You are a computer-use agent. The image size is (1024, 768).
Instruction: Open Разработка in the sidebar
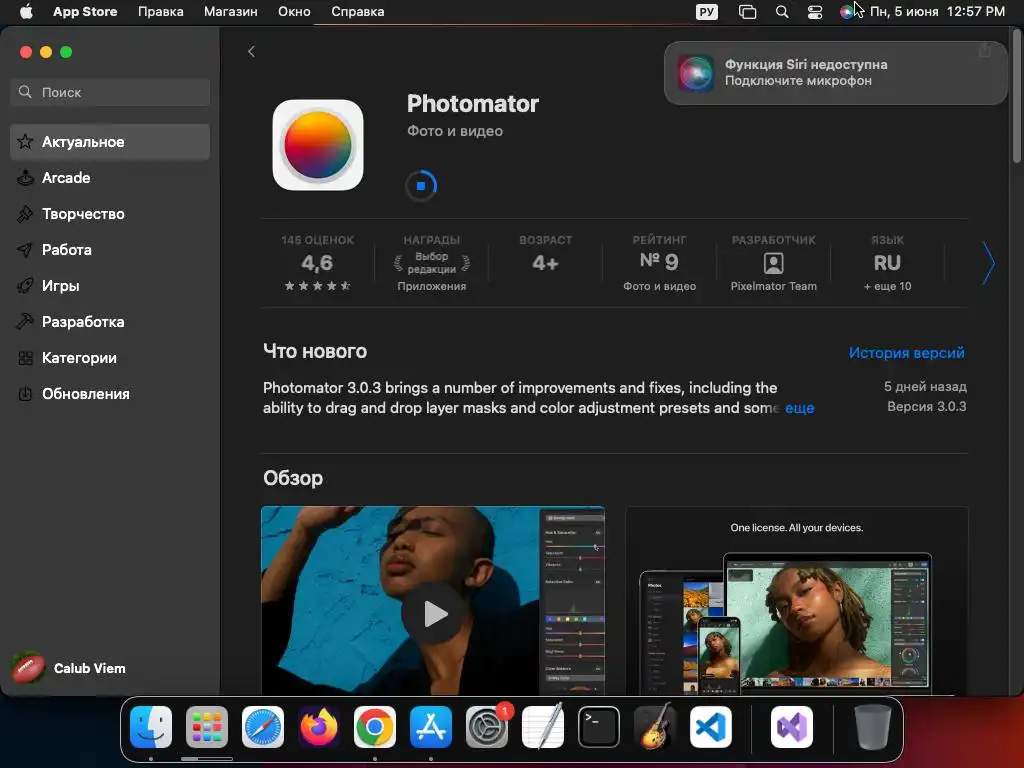pos(110,321)
